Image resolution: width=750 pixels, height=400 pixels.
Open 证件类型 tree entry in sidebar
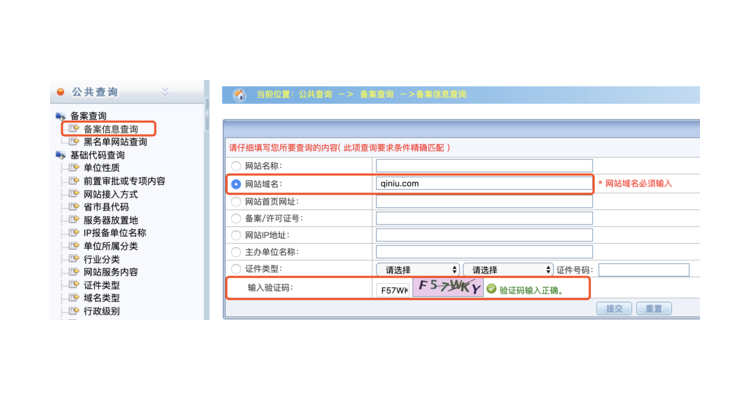click(x=101, y=285)
